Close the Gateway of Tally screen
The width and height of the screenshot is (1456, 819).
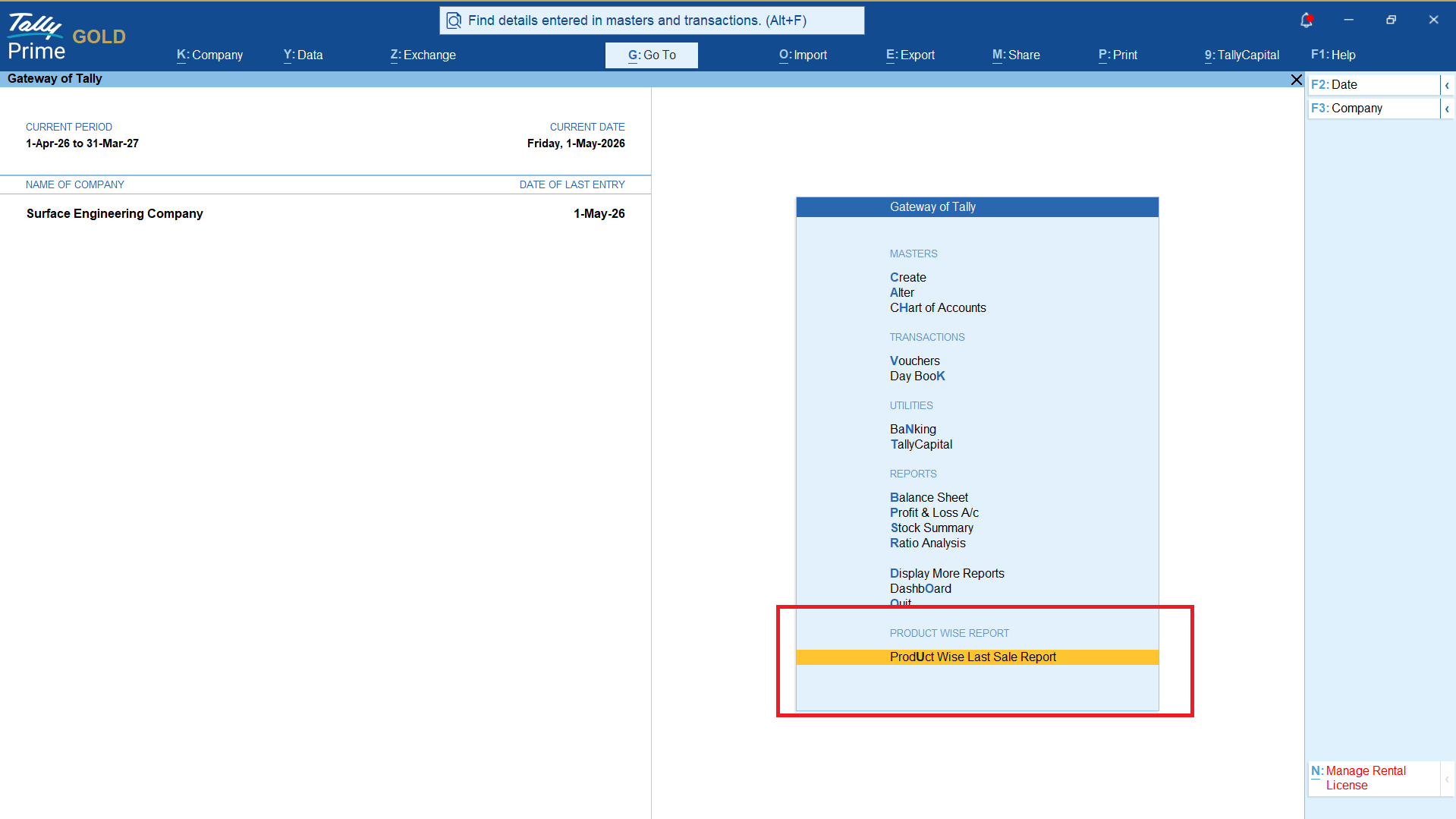click(1296, 80)
